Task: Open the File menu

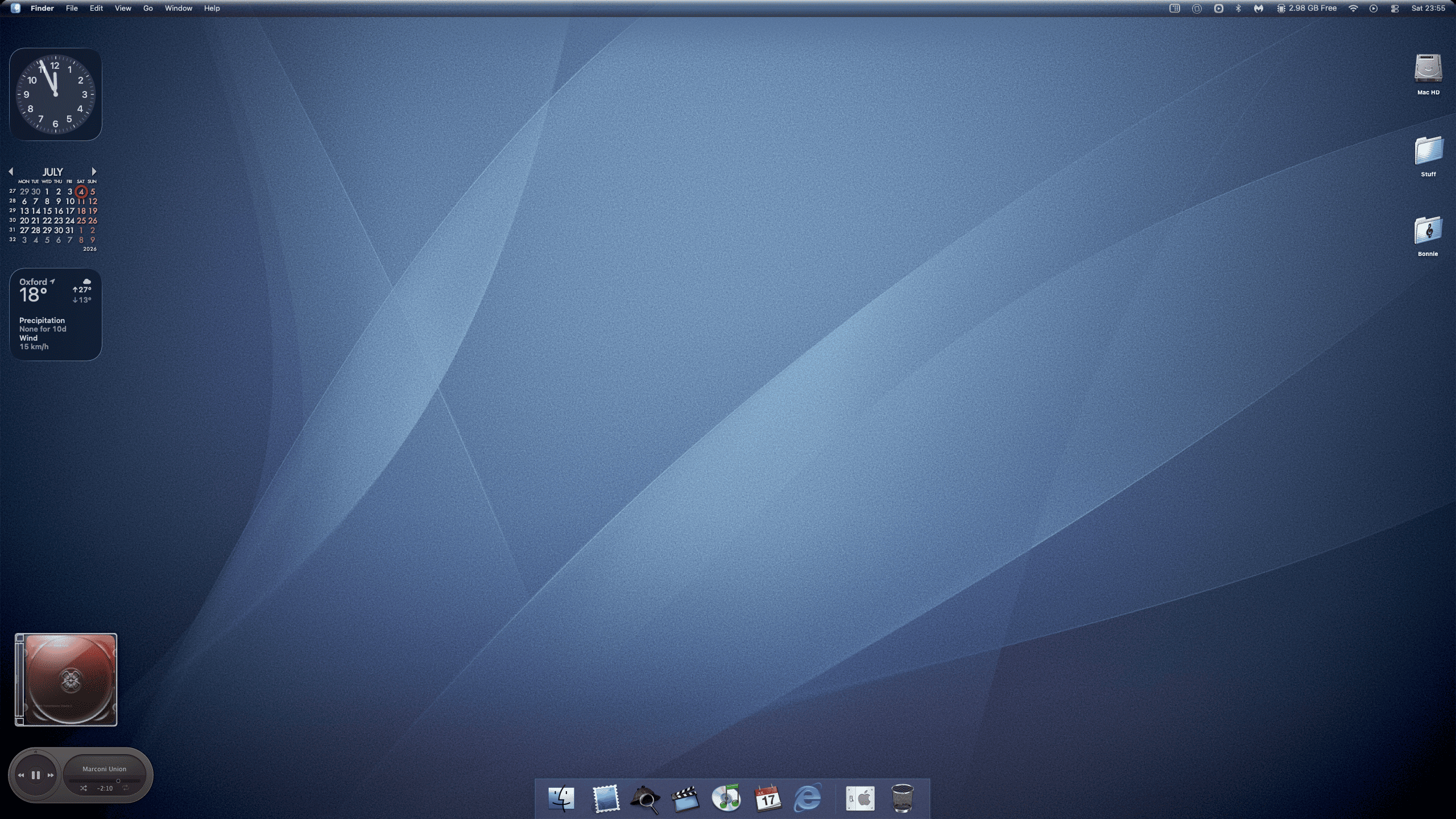Action: pyautogui.click(x=72, y=9)
